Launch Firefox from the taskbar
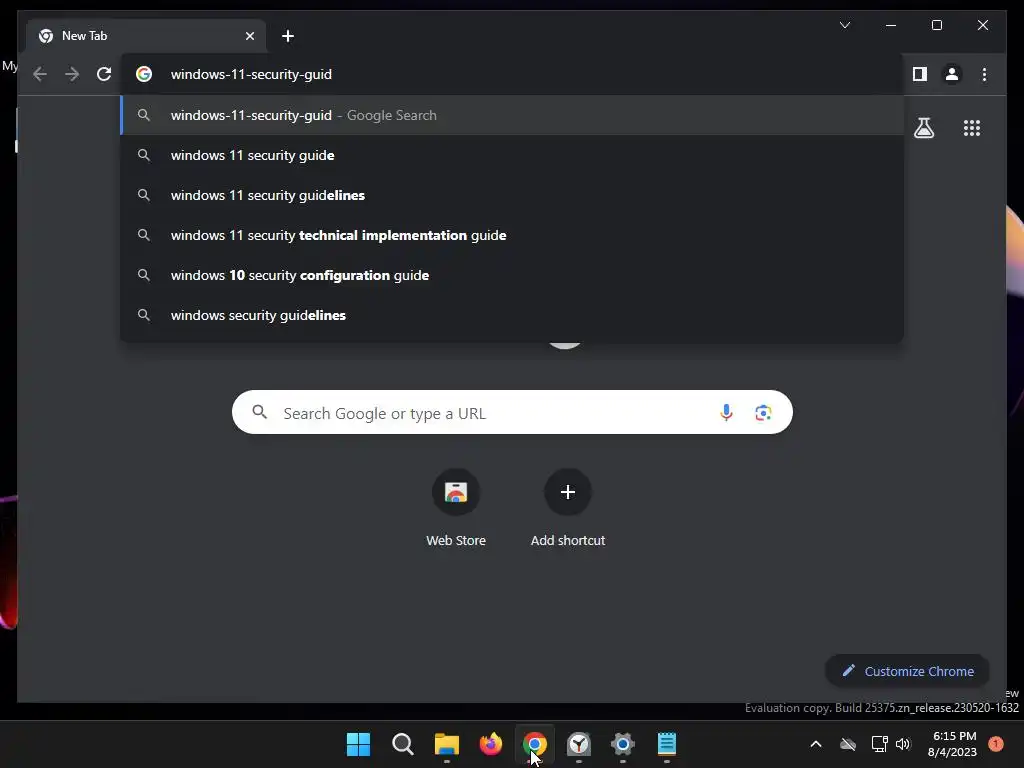1024x768 pixels. point(490,744)
